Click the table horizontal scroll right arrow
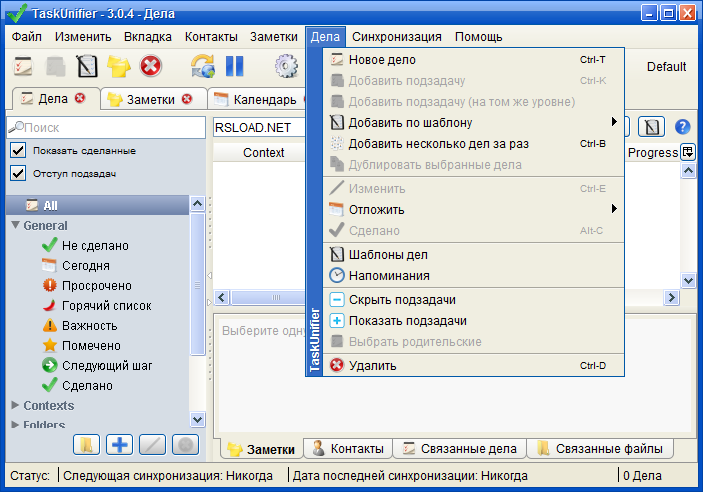The image size is (703, 492). (x=671, y=297)
